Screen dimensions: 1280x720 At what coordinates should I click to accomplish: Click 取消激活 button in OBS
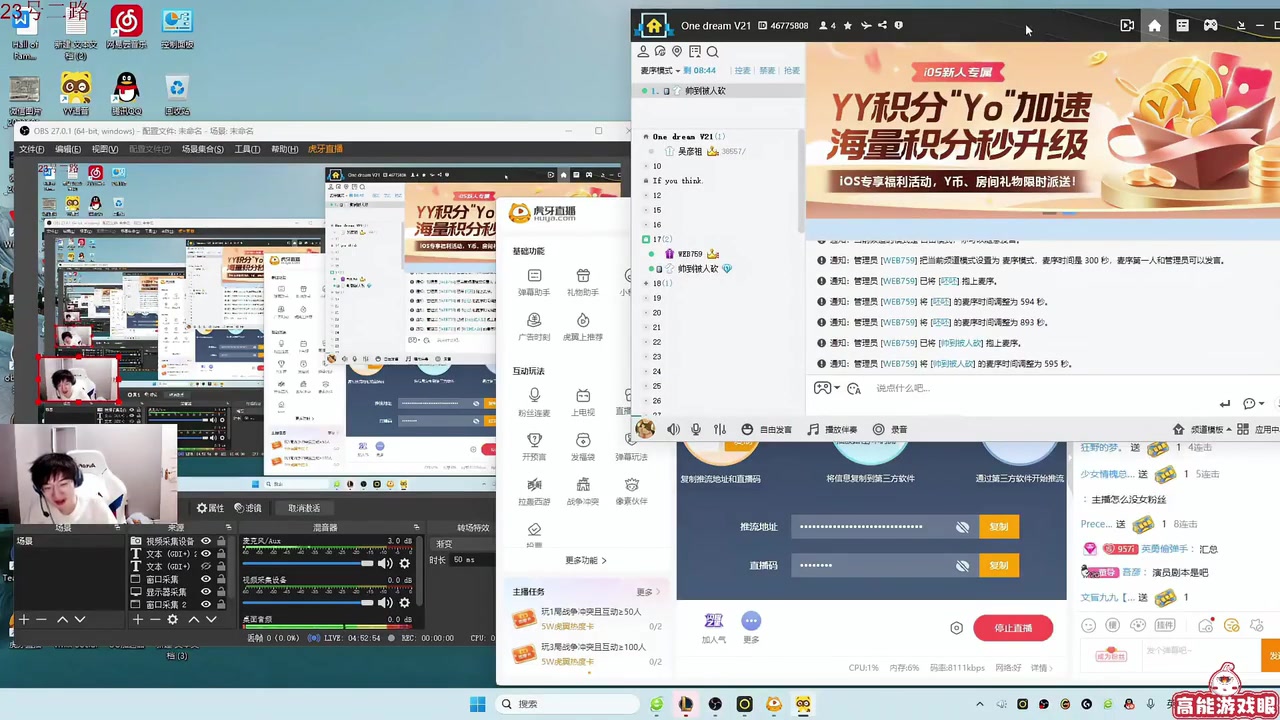click(304, 508)
